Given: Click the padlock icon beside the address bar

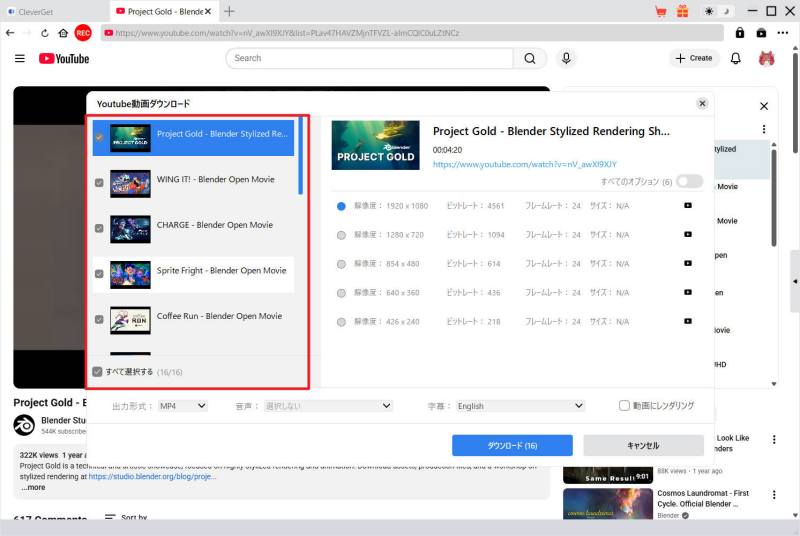Looking at the screenshot, I should point(739,33).
